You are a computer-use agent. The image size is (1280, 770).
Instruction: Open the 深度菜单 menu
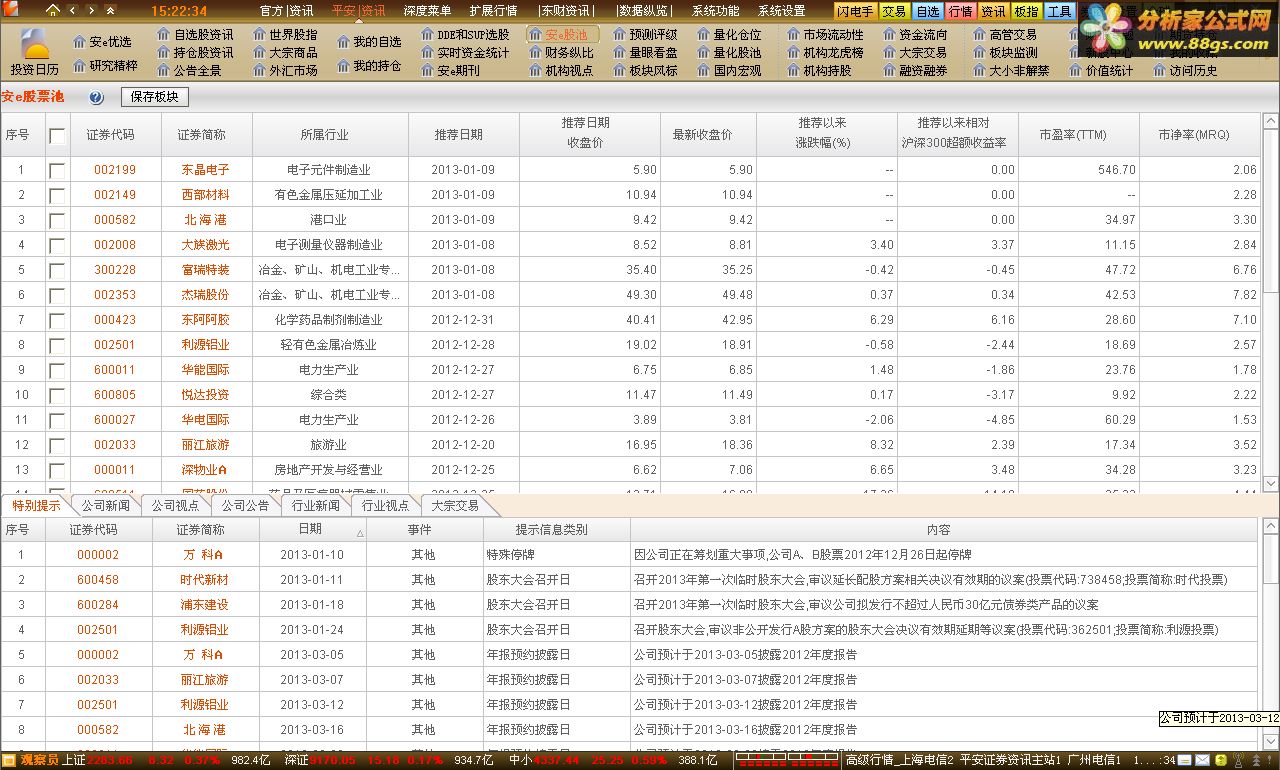coord(427,11)
